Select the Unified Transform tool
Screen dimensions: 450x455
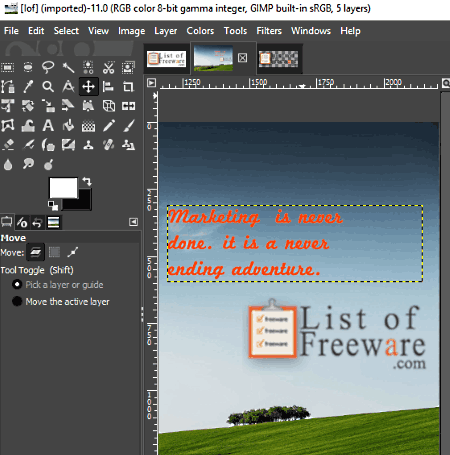coord(8,106)
